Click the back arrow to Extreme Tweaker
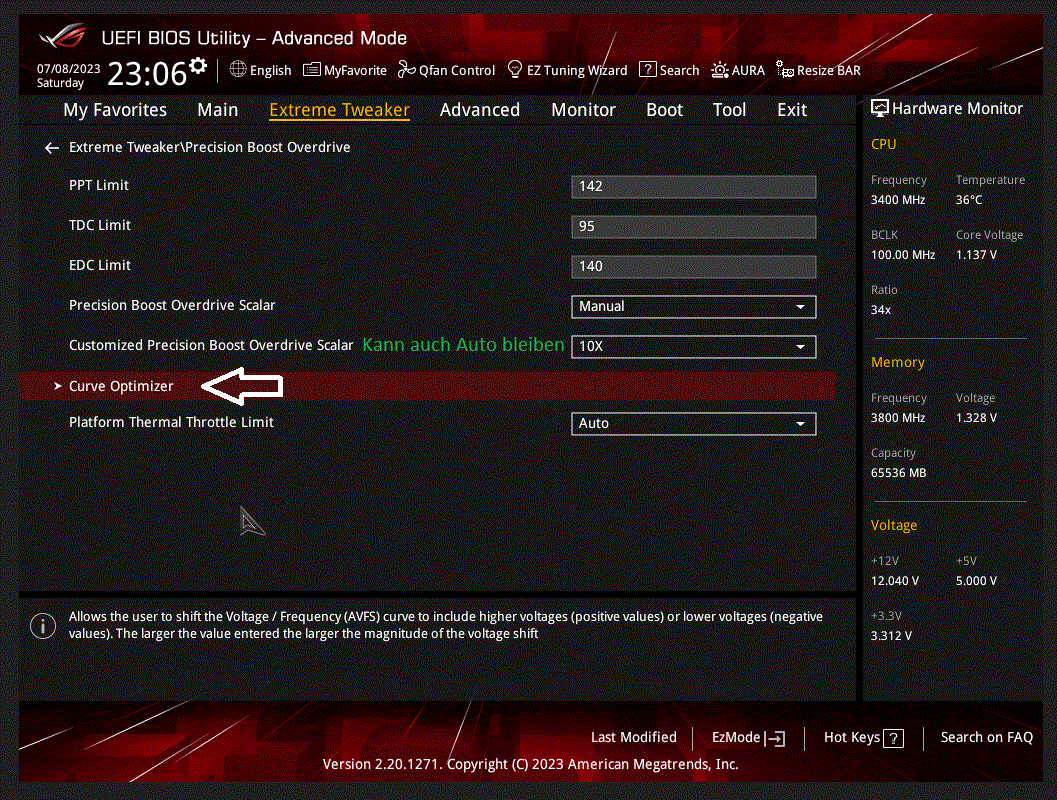This screenshot has width=1057, height=800. 52,148
